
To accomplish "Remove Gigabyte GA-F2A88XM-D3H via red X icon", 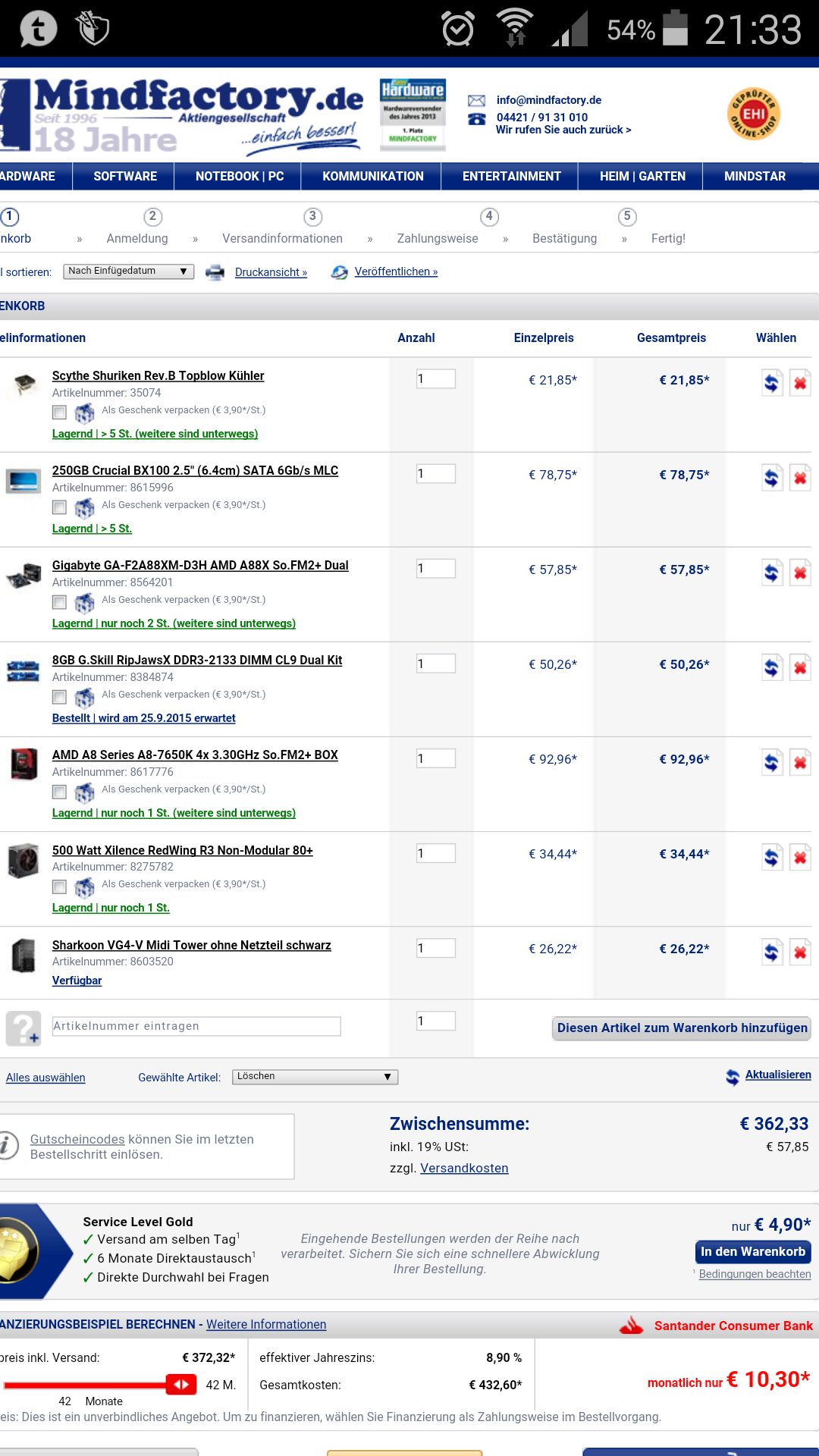I will pos(800,573).
